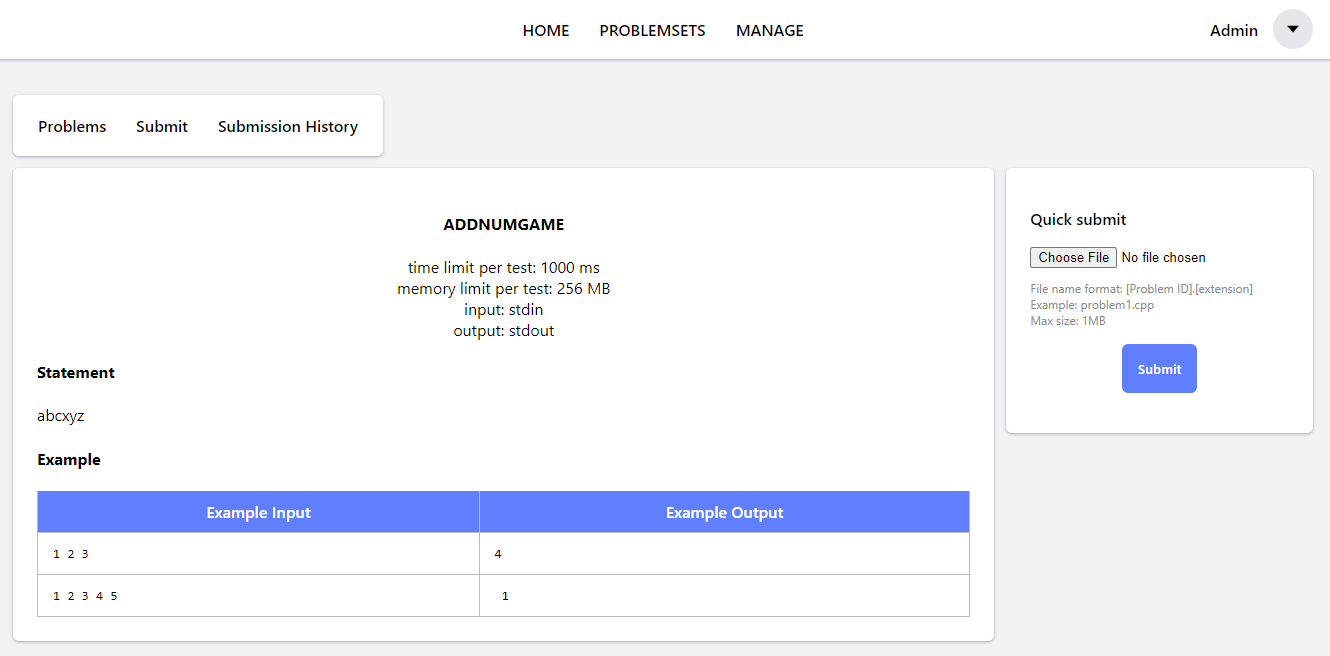Select the ADDNUMGAME problem title
Image resolution: width=1330 pixels, height=656 pixels.
click(504, 225)
